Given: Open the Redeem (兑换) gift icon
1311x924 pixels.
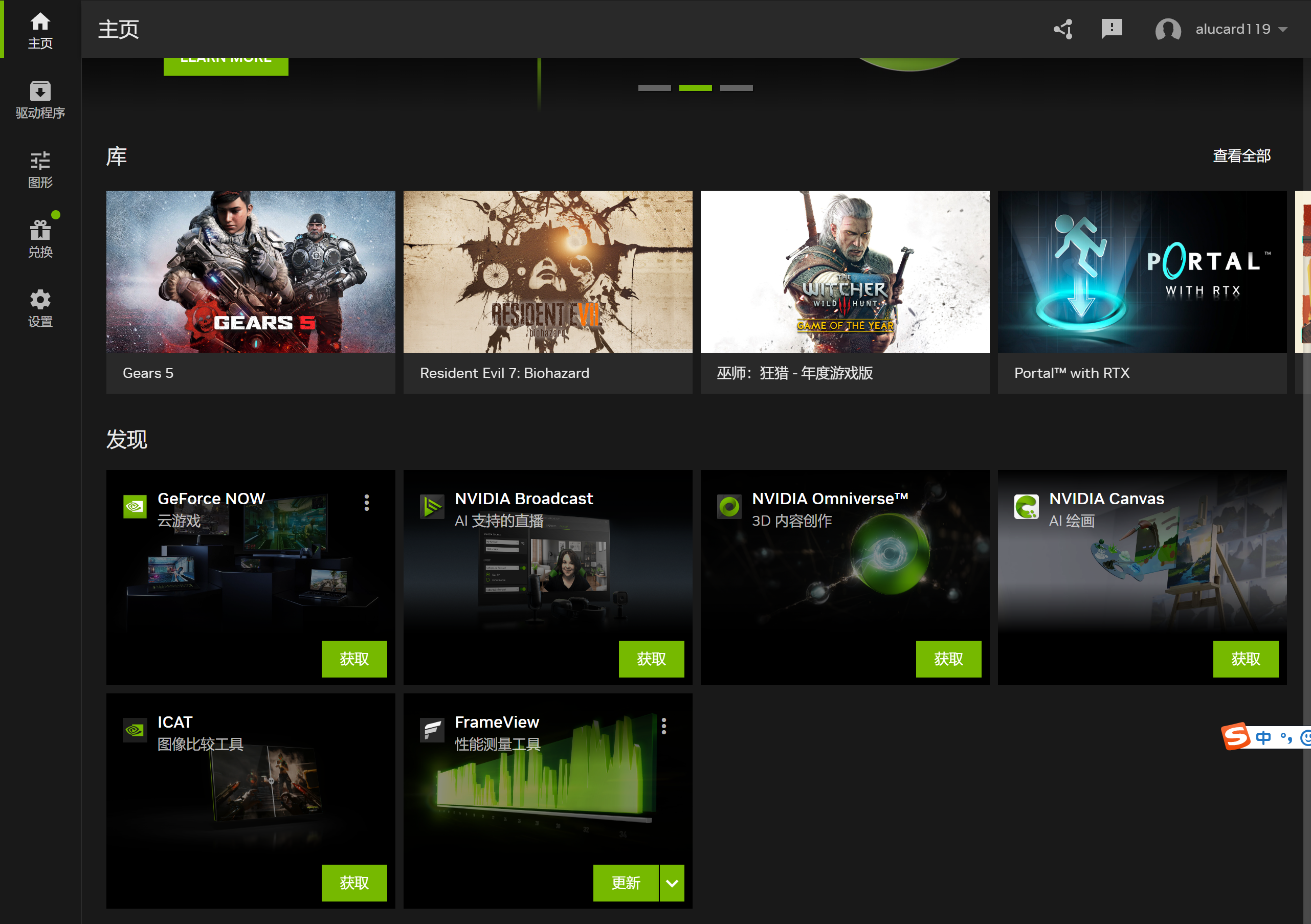Looking at the screenshot, I should [40, 239].
